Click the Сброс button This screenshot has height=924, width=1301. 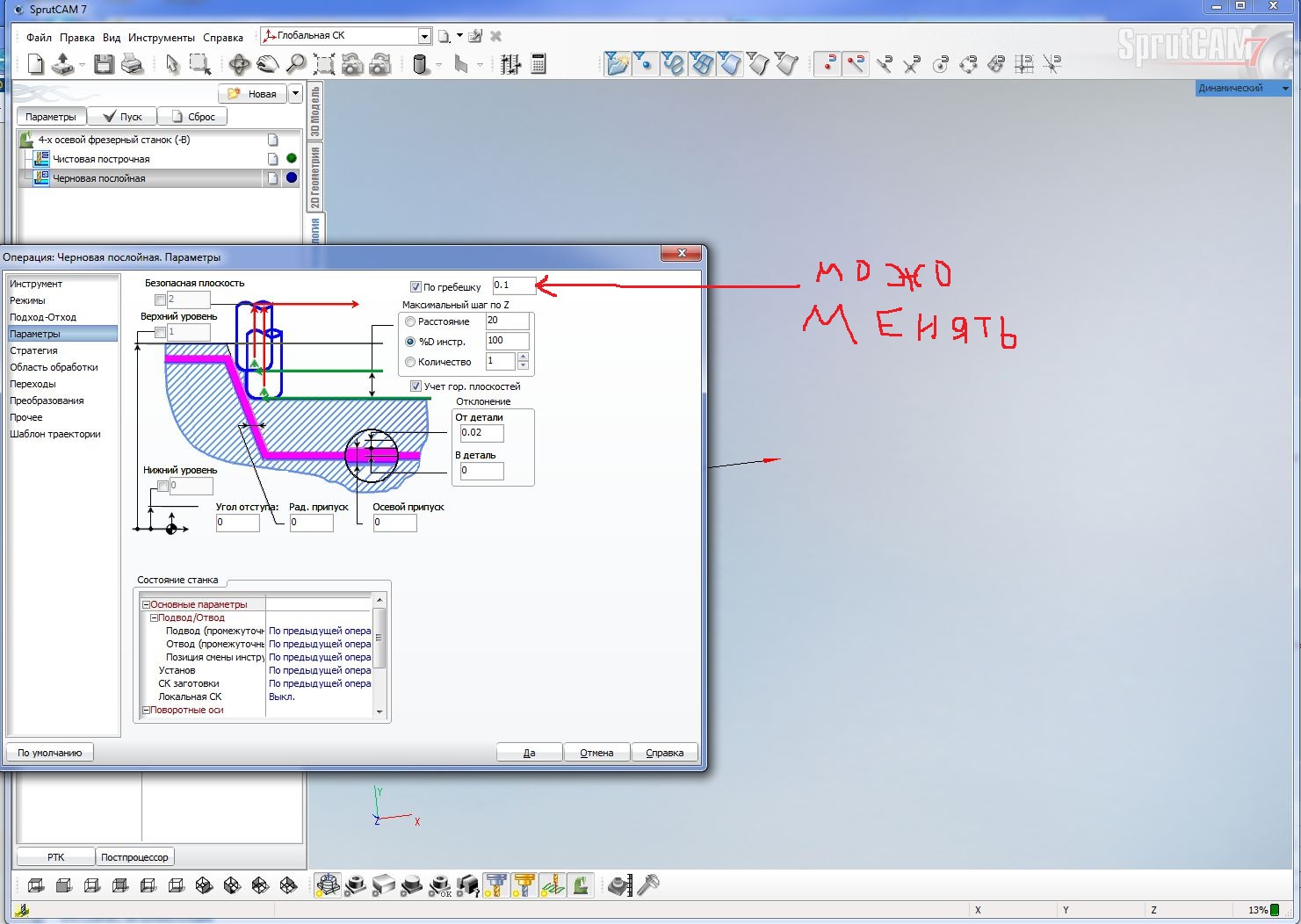193,117
